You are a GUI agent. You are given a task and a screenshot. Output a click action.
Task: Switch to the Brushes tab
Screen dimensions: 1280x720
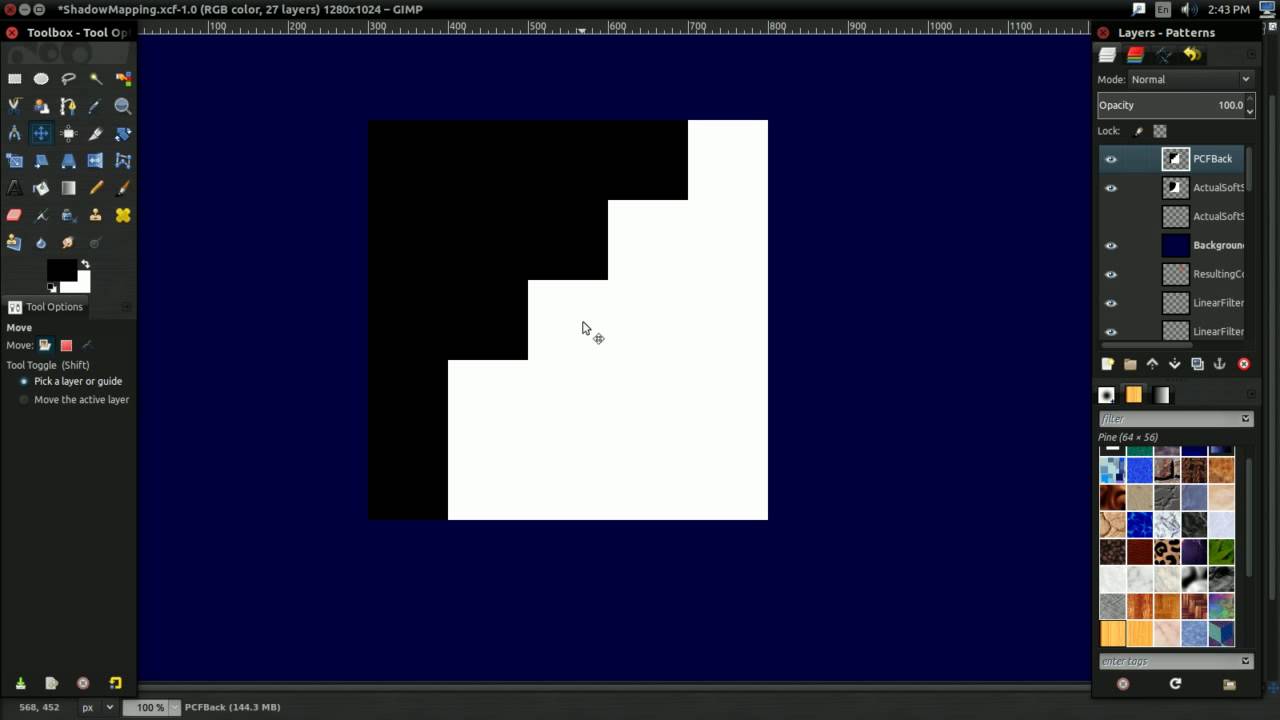[x=1106, y=395]
